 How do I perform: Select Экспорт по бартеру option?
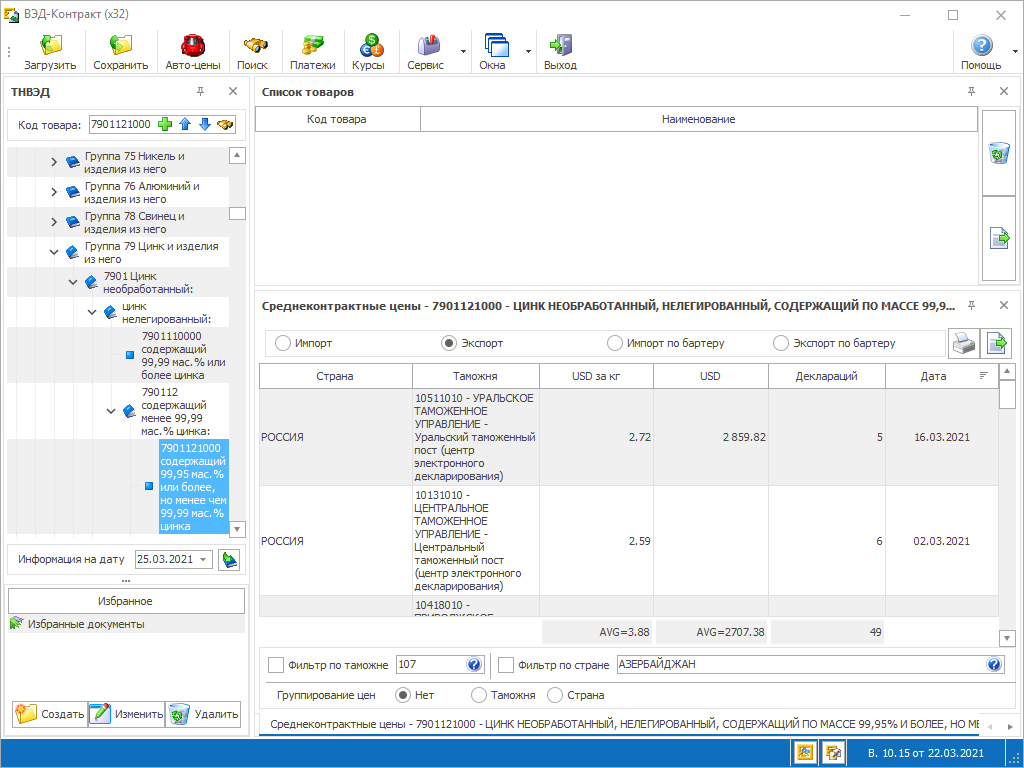click(780, 344)
